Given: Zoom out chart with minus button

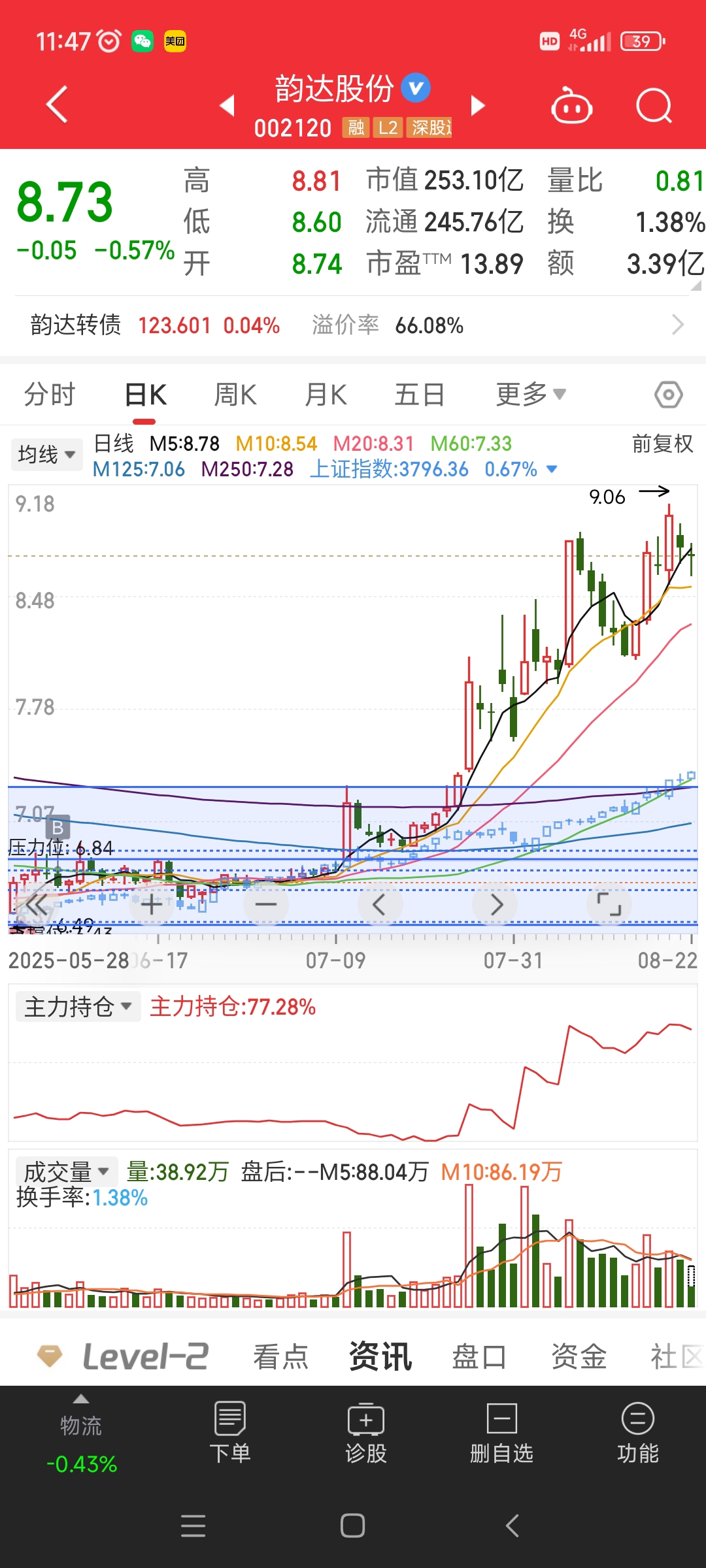Looking at the screenshot, I should [x=265, y=905].
